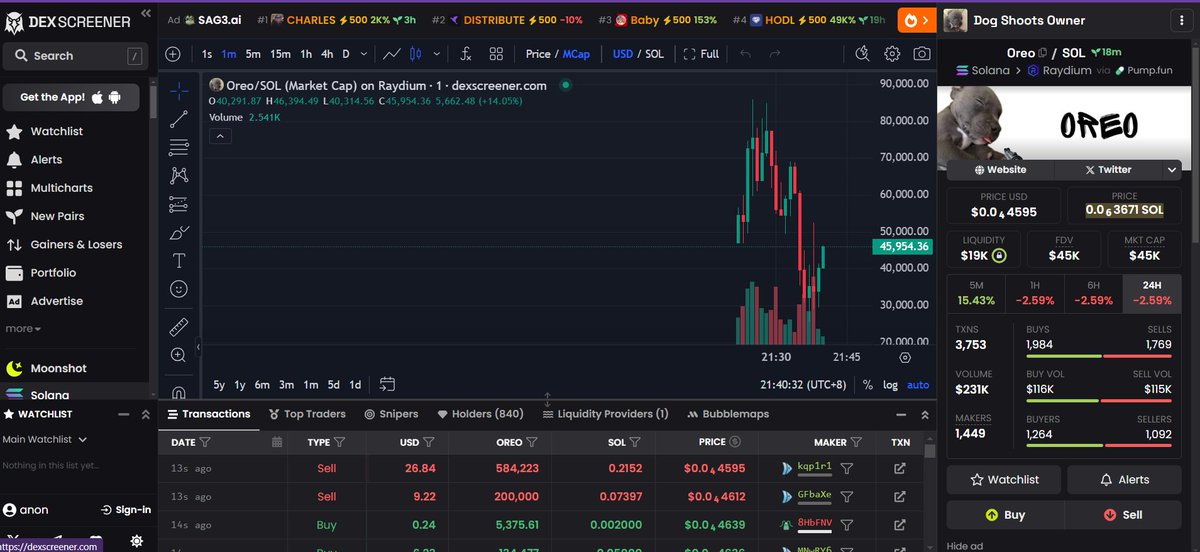Open the indicators fx menu

(466, 54)
